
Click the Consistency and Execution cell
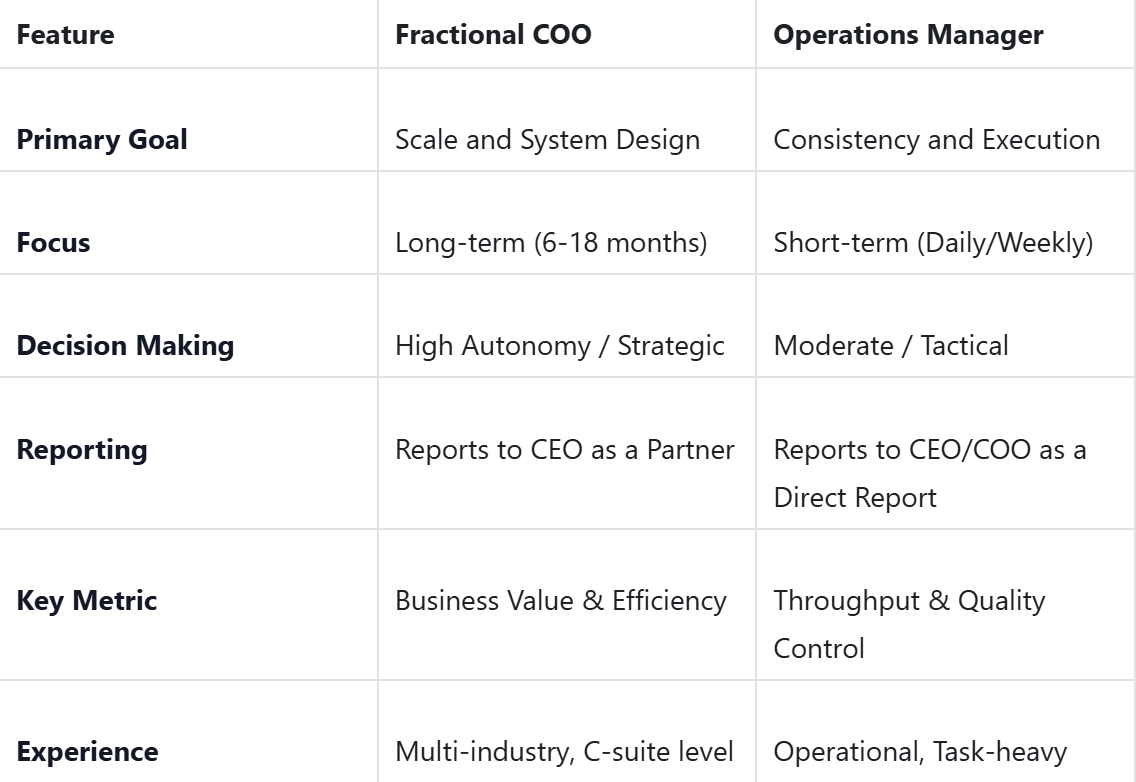pyautogui.click(x=937, y=139)
